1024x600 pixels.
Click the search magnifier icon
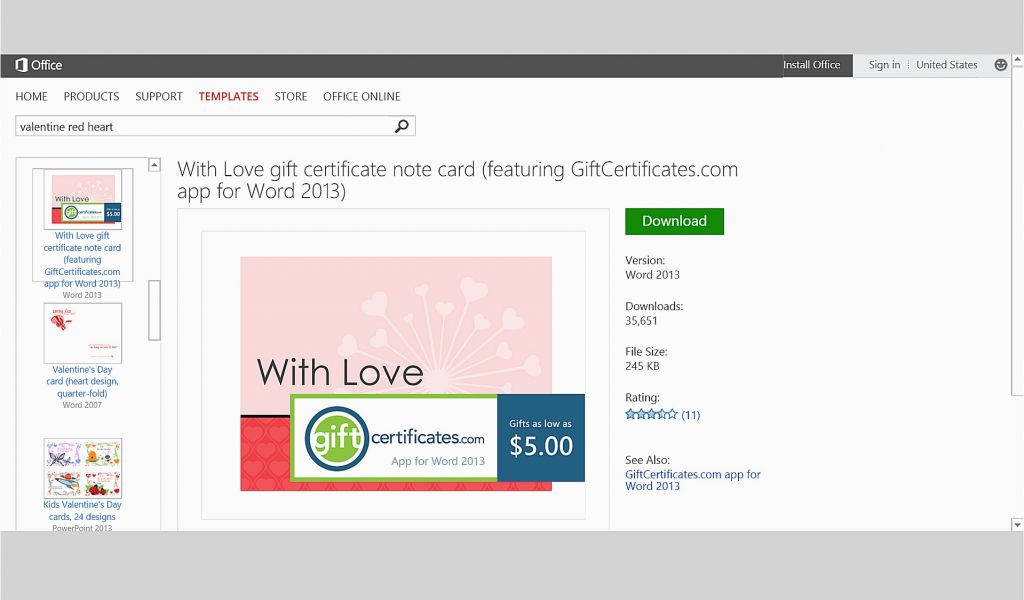402,126
